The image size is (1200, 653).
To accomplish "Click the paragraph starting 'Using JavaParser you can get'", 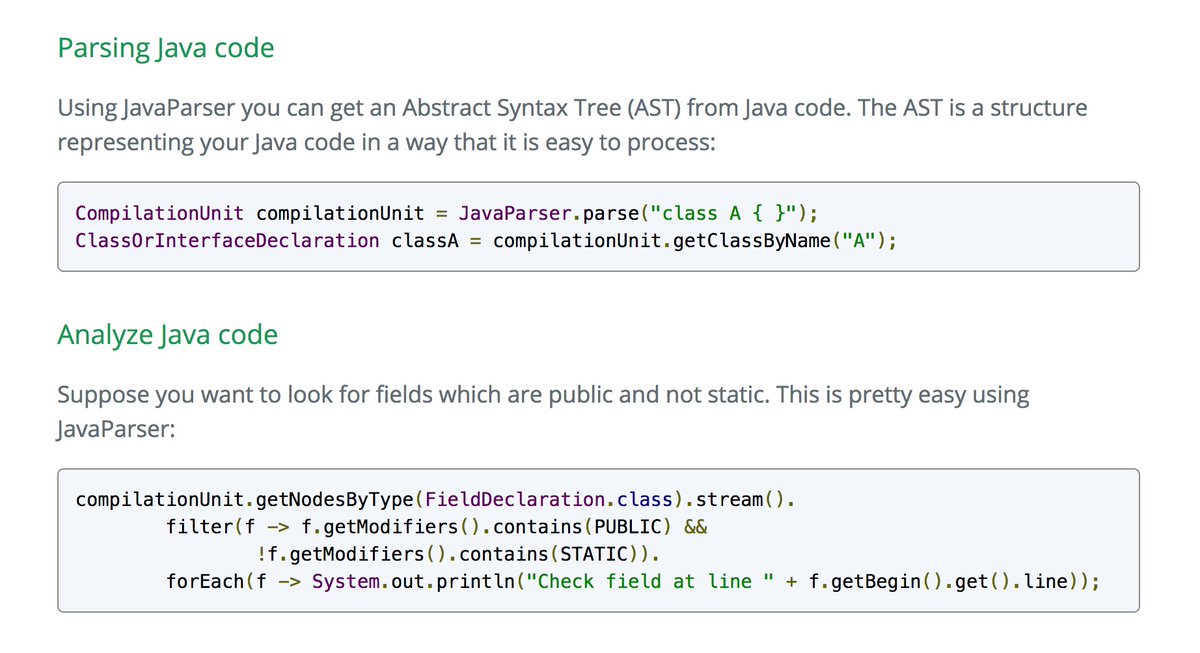I will pyautogui.click(x=572, y=124).
